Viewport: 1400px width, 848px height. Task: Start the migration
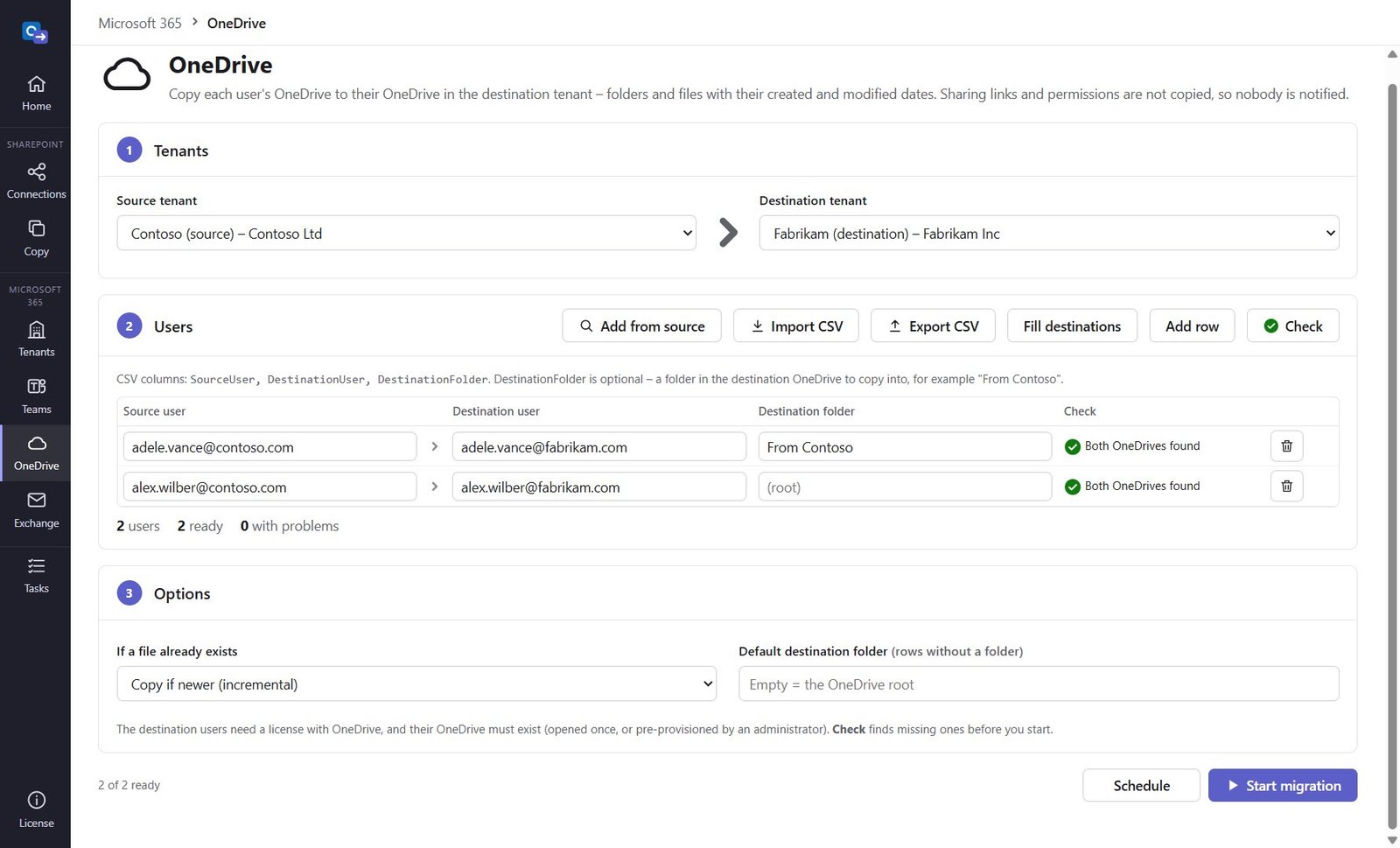pyautogui.click(x=1283, y=785)
